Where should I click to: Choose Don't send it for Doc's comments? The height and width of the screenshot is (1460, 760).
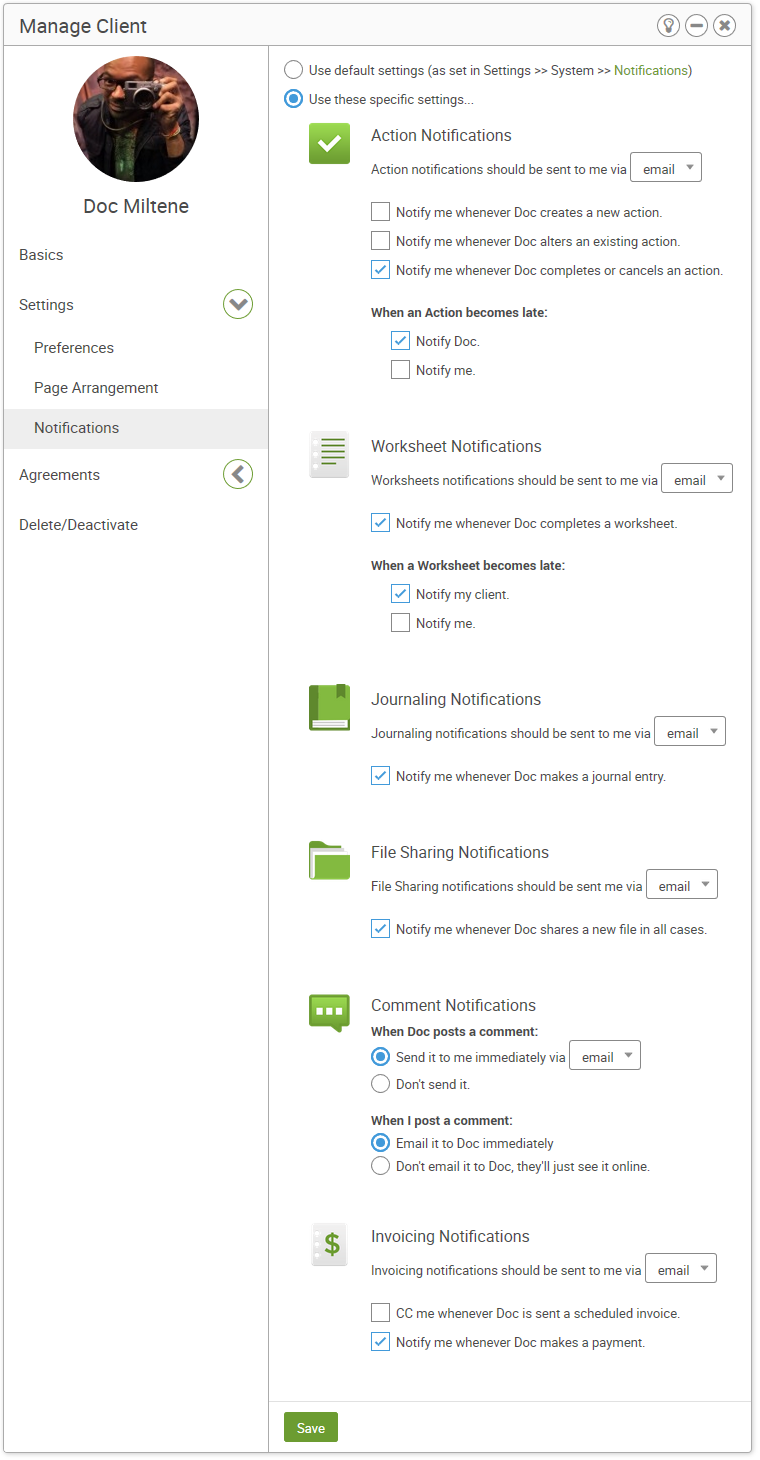click(x=380, y=1084)
